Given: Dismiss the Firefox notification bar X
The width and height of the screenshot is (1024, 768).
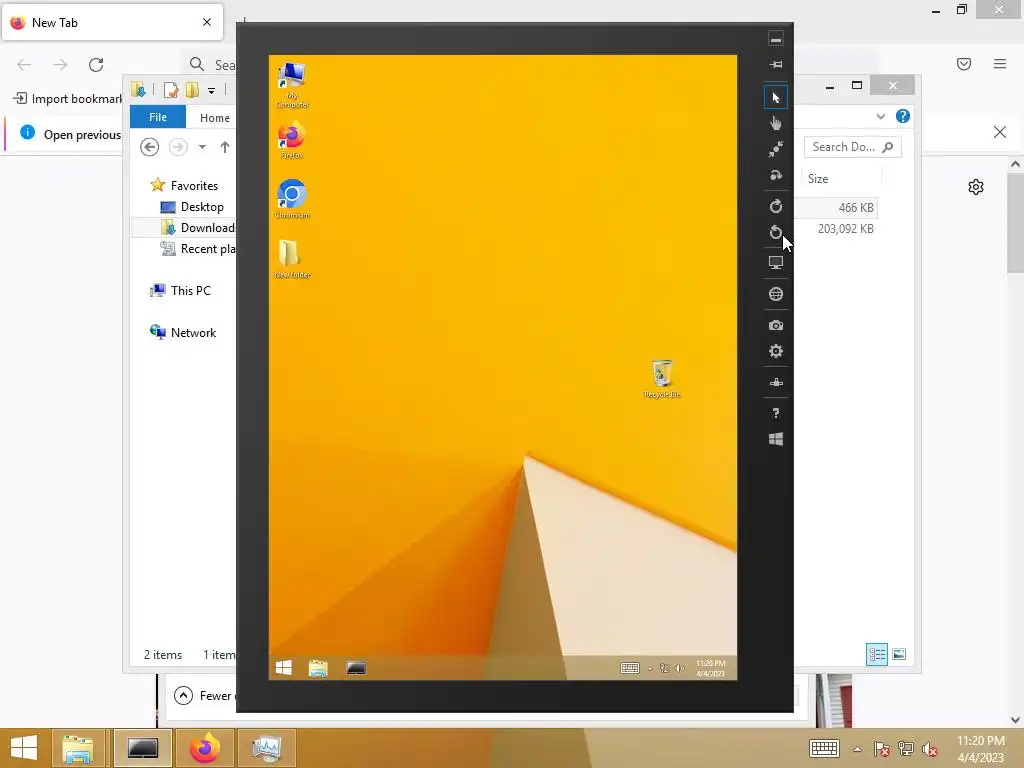Looking at the screenshot, I should 999,133.
